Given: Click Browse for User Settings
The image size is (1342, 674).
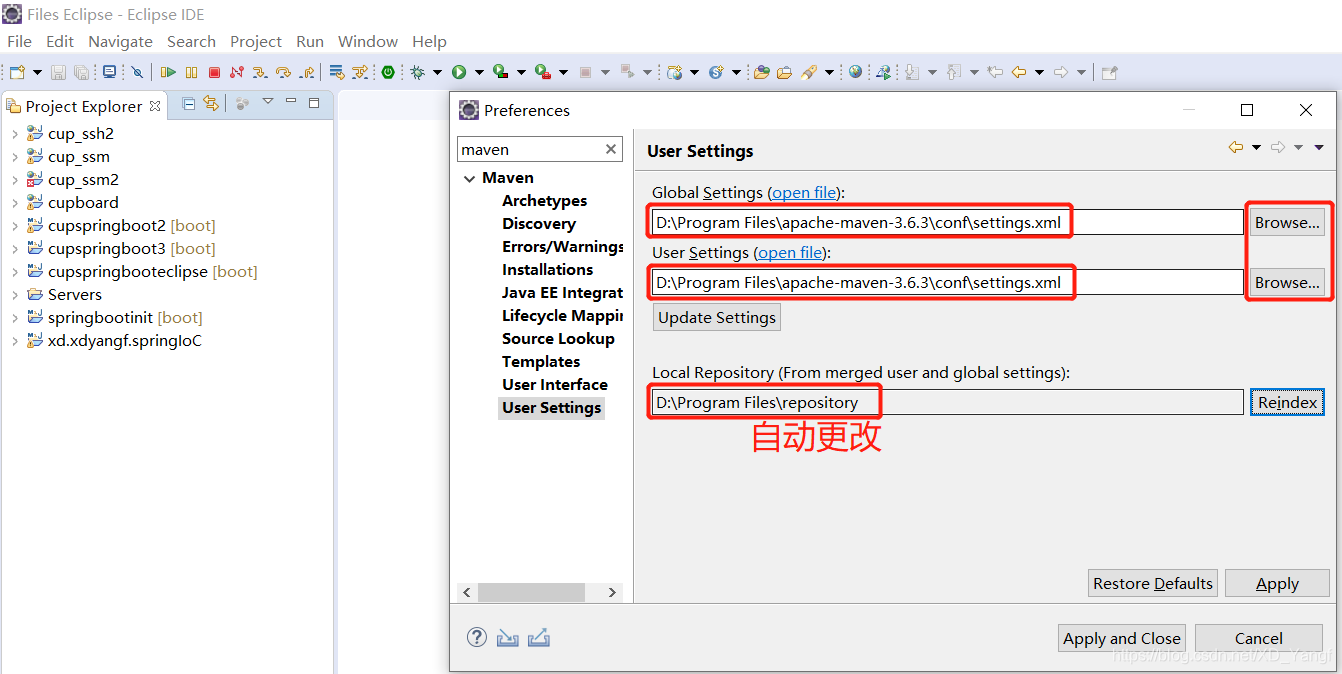Looking at the screenshot, I should (x=1287, y=282).
